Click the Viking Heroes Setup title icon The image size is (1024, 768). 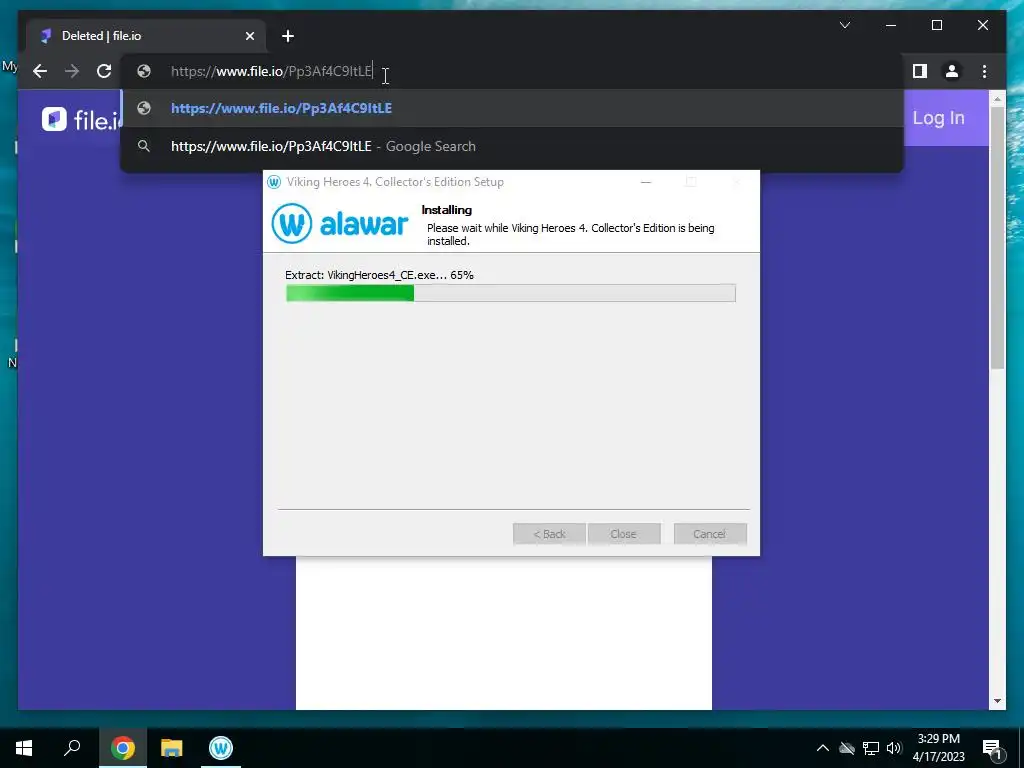point(274,182)
